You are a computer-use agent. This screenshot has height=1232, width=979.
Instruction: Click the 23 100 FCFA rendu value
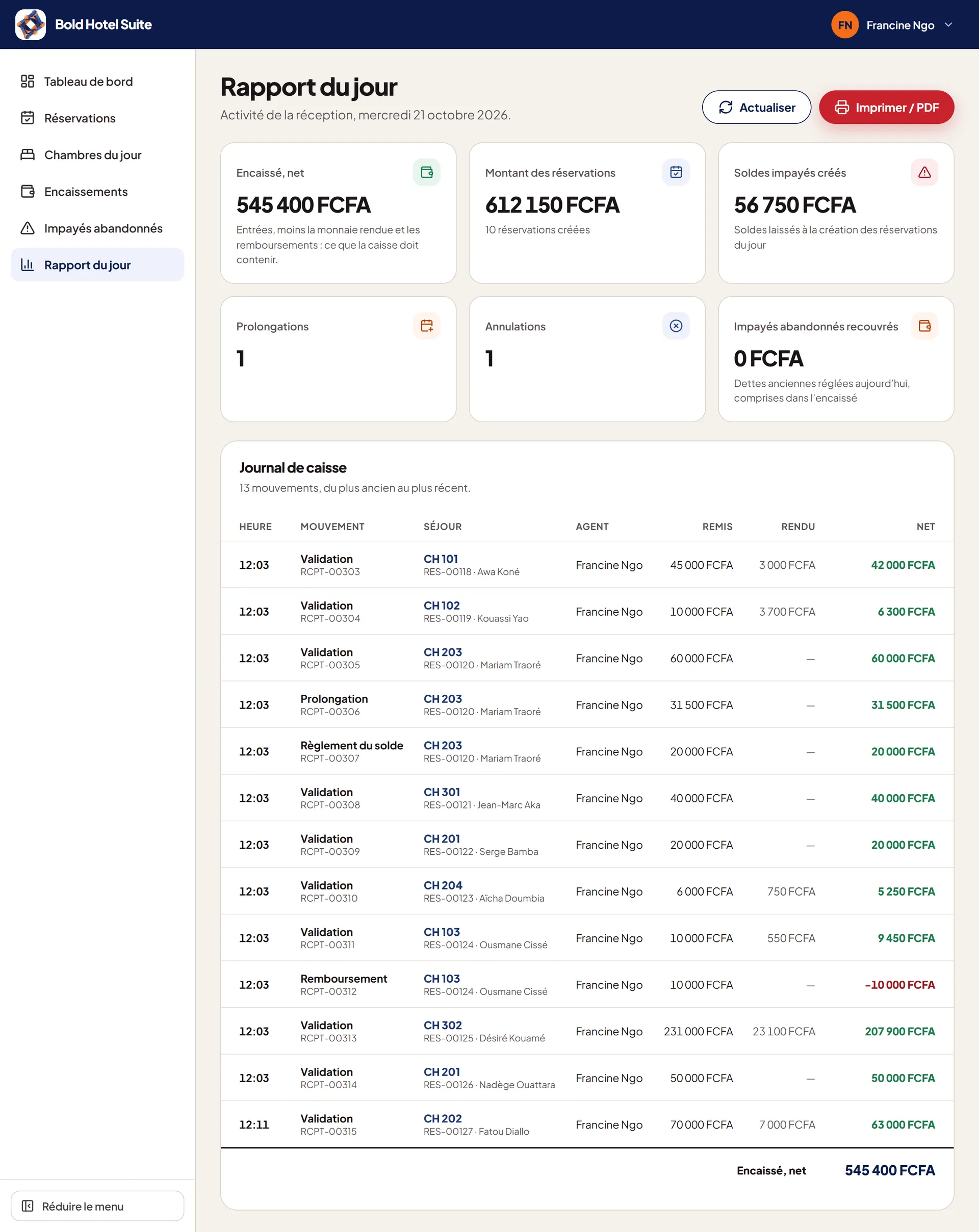pyautogui.click(x=784, y=1032)
